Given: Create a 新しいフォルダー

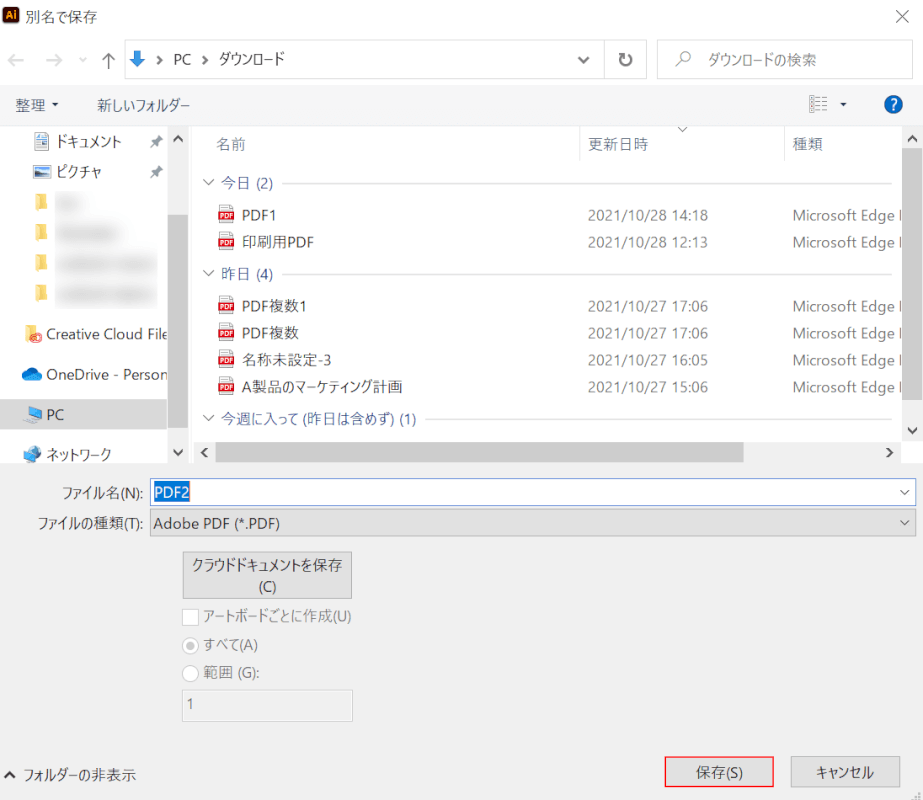Looking at the screenshot, I should pyautogui.click(x=143, y=105).
